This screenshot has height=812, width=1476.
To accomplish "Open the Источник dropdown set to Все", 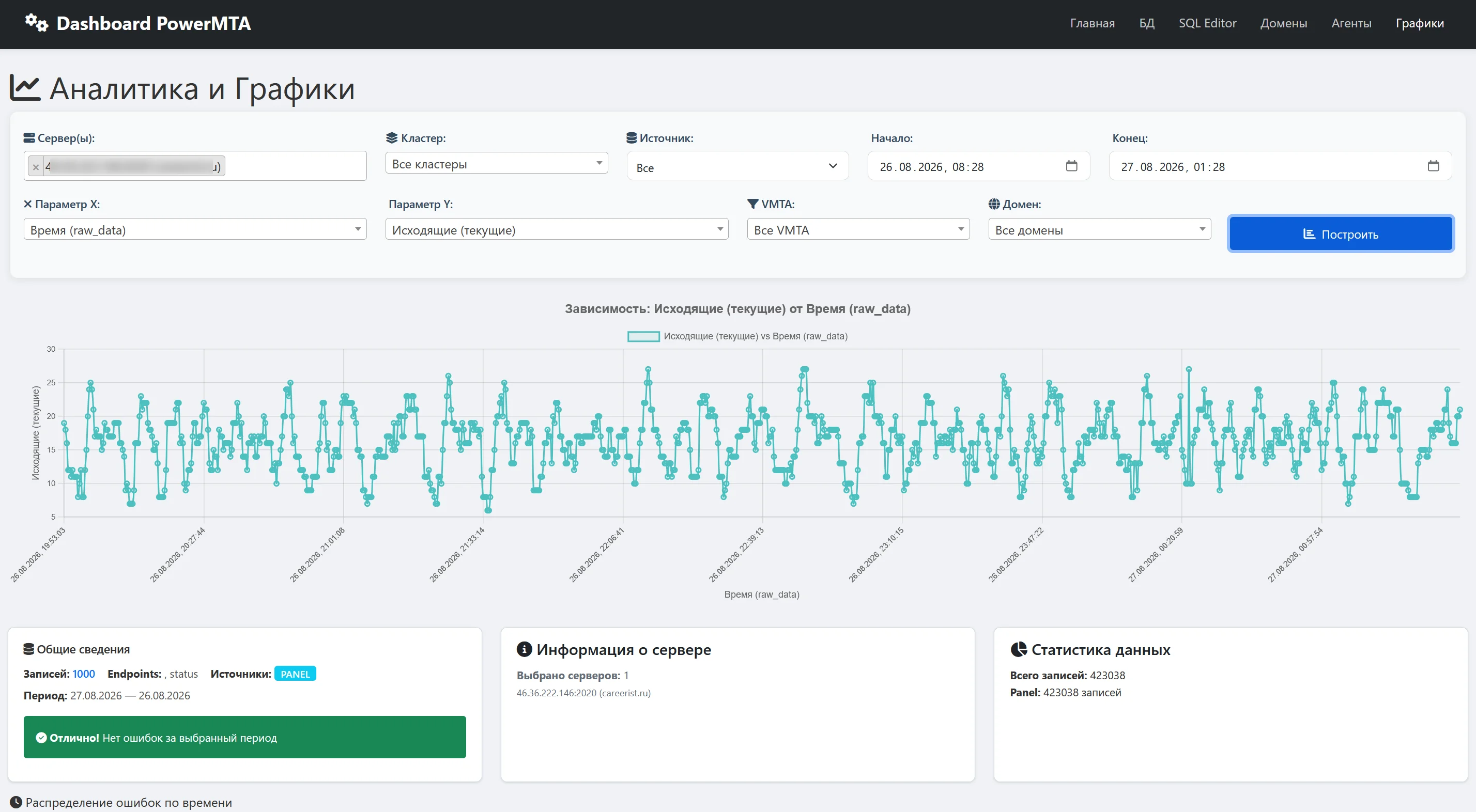I will coord(737,166).
